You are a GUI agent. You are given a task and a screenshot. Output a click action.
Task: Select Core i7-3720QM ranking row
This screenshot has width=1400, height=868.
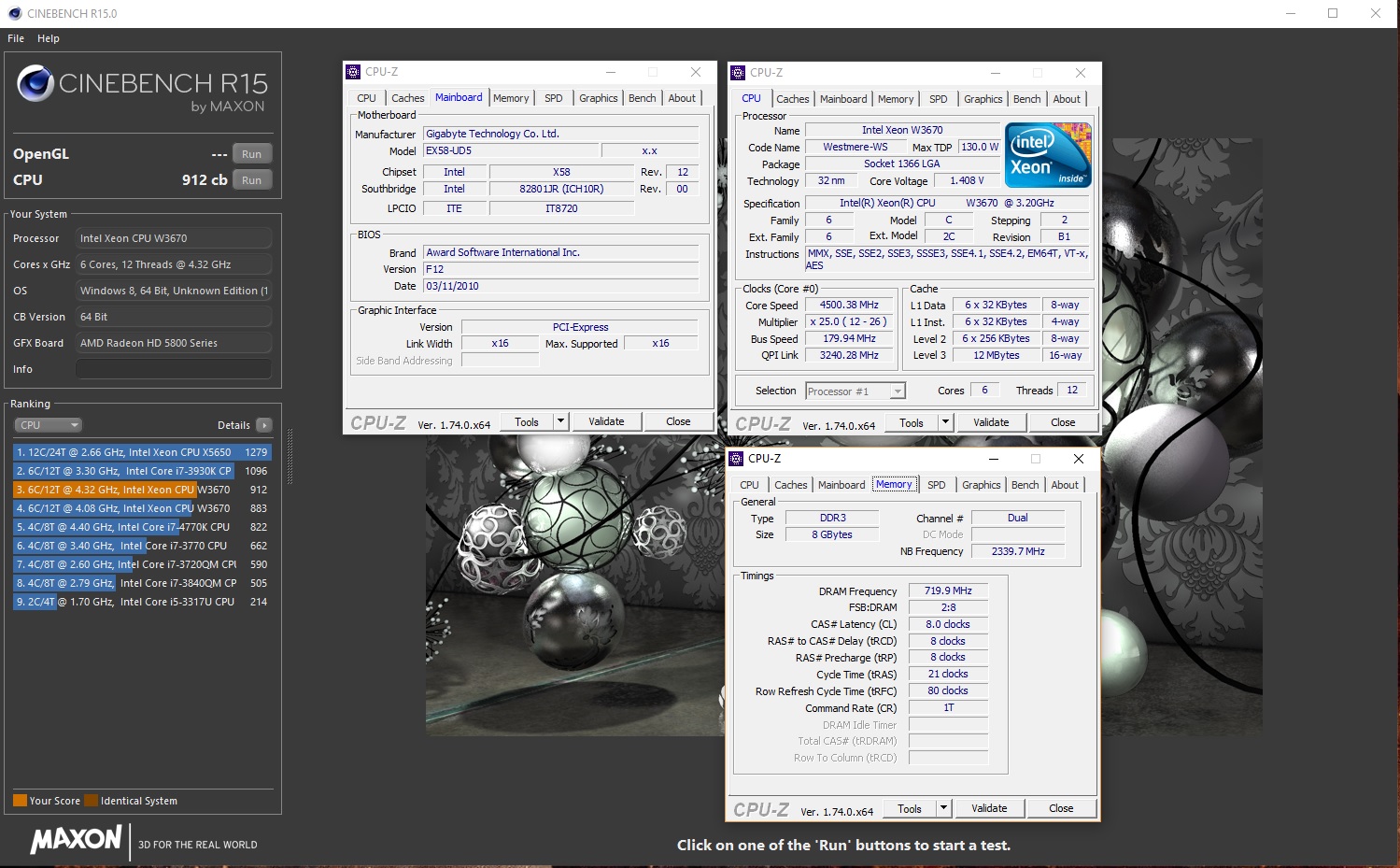point(142,564)
